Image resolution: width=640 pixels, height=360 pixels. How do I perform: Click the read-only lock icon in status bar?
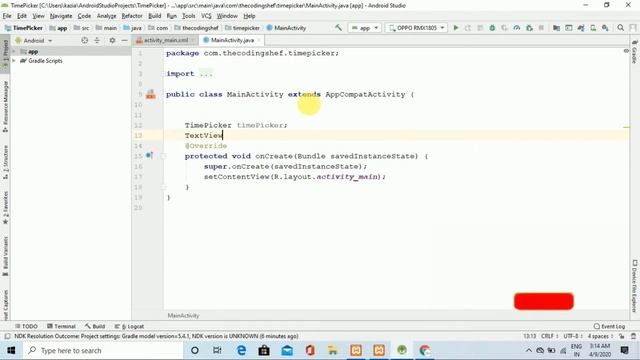(622, 336)
